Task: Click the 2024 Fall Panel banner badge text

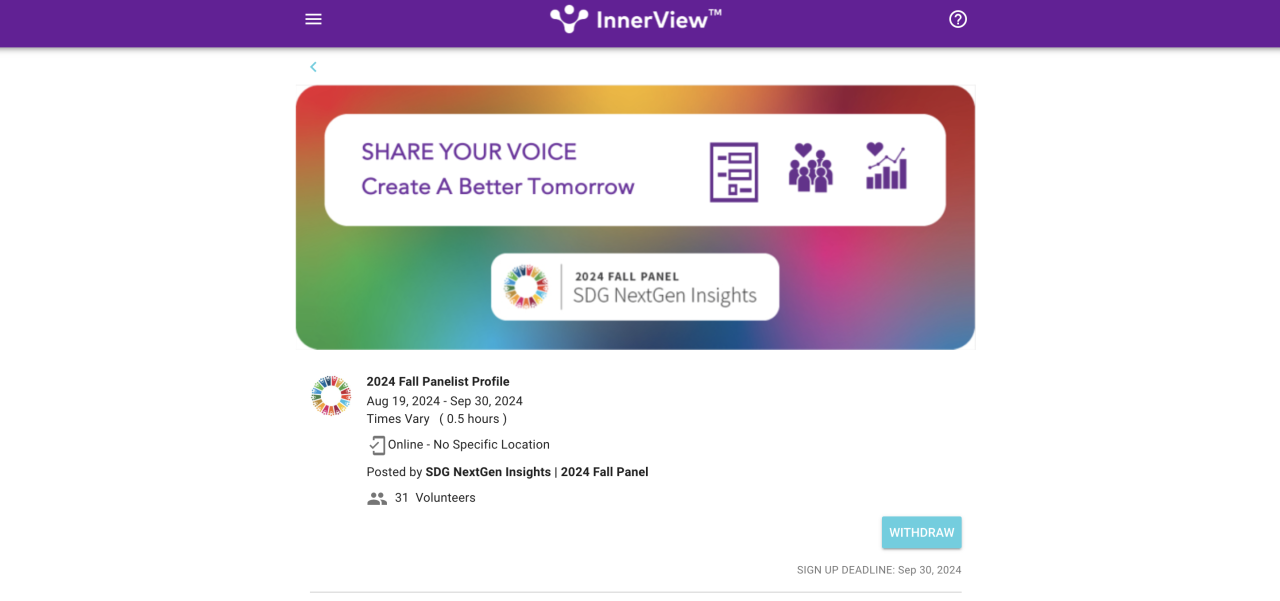Action: [627, 277]
